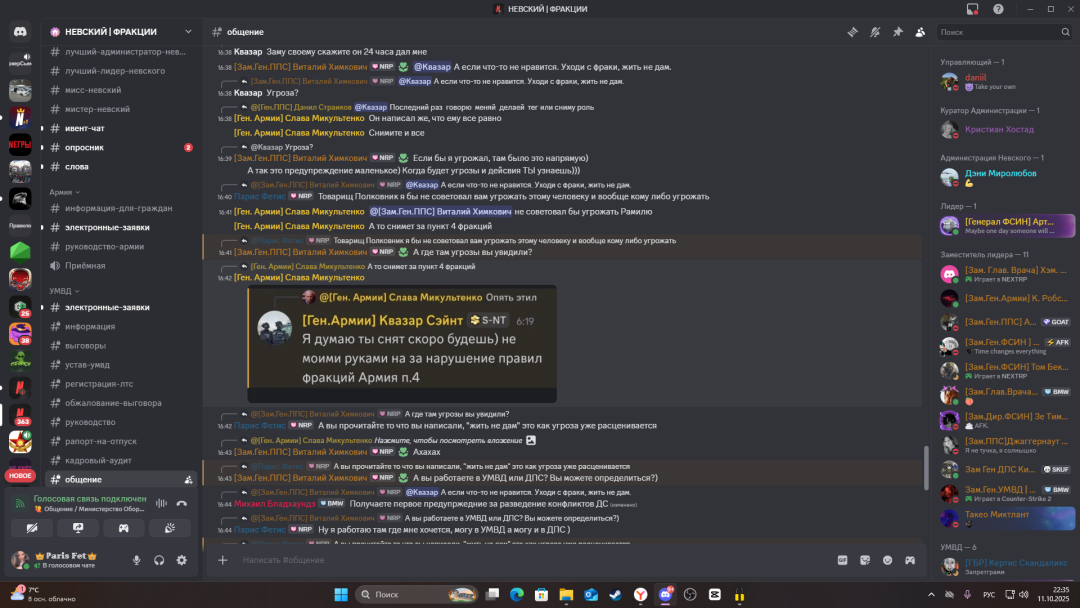
Task: Open Discord inbox icon in title bar
Action: pyautogui.click(x=971, y=9)
